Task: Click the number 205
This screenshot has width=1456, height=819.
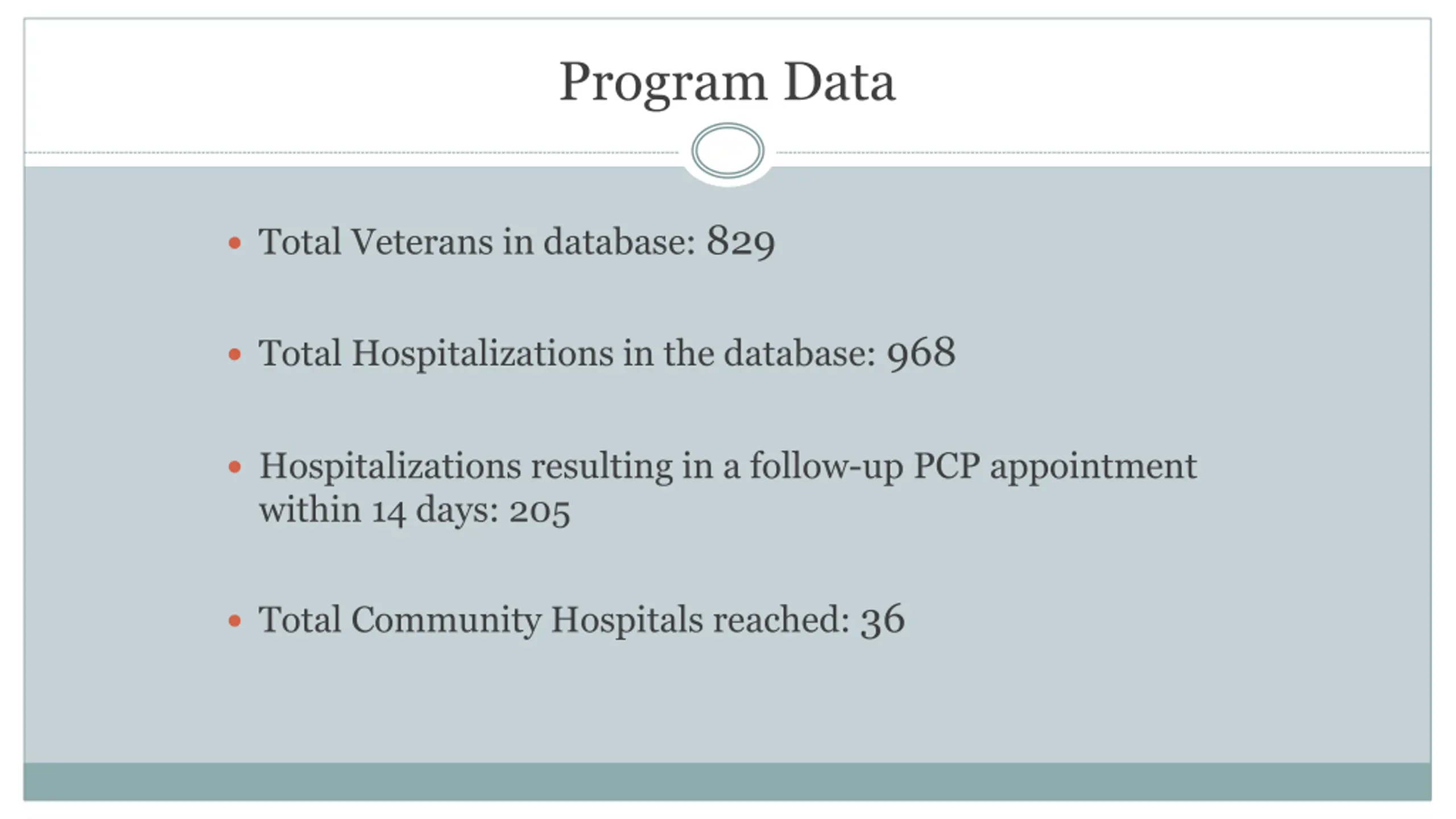Action: tap(539, 511)
